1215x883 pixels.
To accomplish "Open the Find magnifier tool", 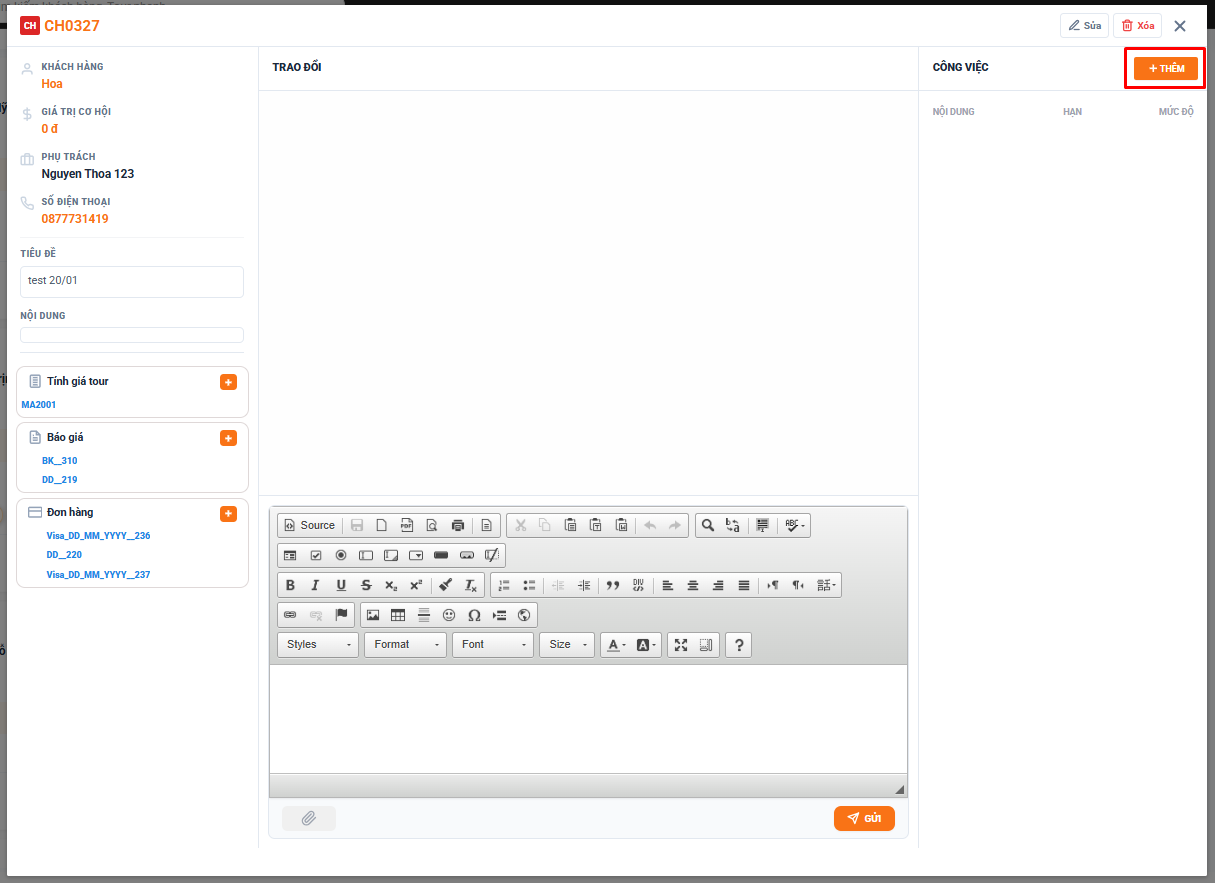I will click(x=707, y=525).
